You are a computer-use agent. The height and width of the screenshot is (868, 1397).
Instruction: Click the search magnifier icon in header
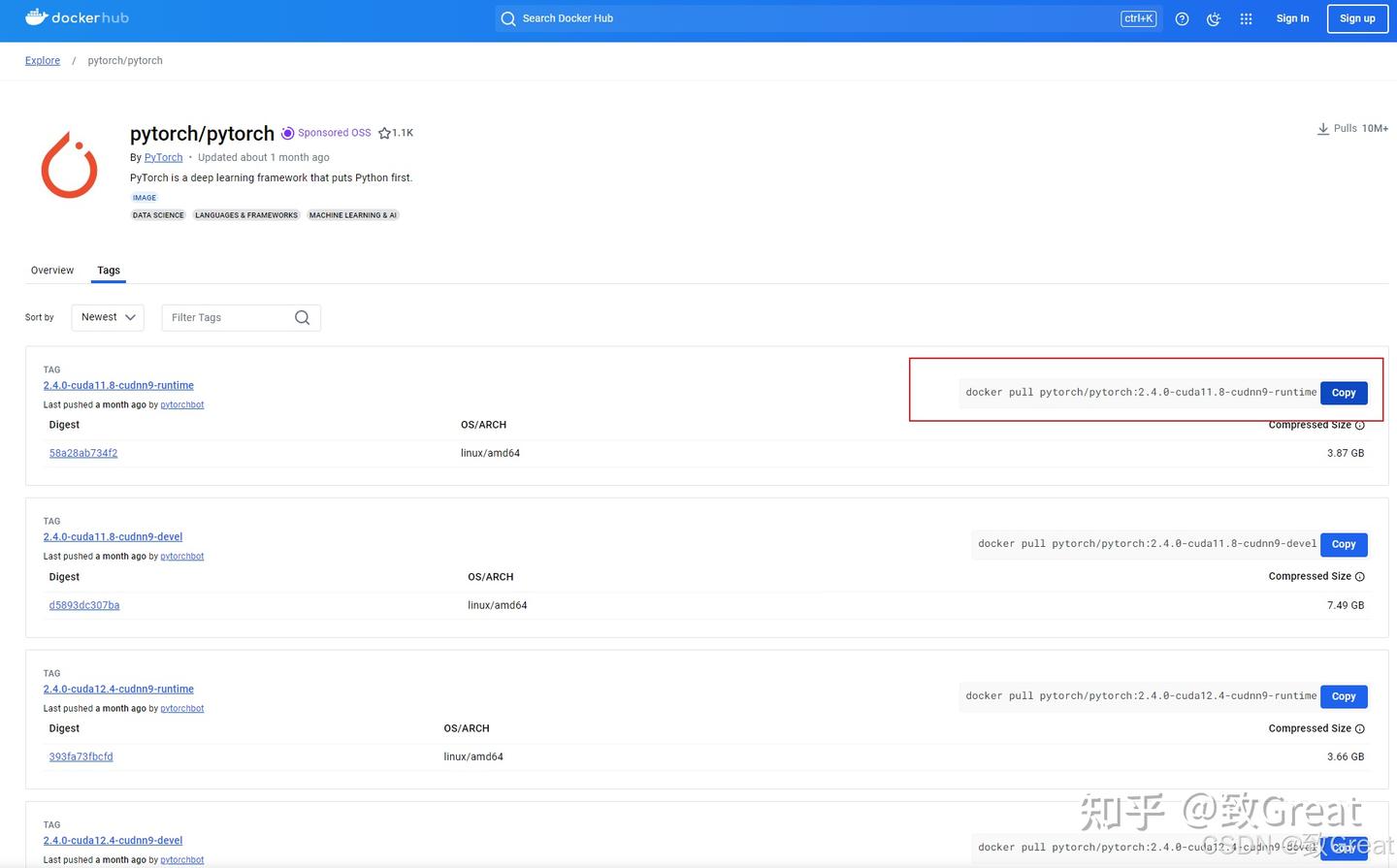point(508,18)
